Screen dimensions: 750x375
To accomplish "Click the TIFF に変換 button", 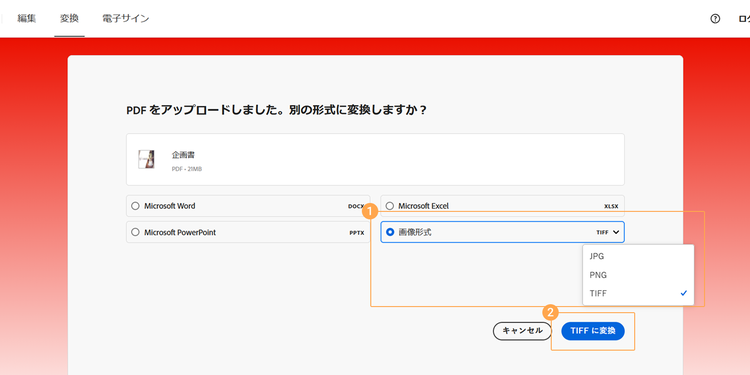I will [593, 331].
